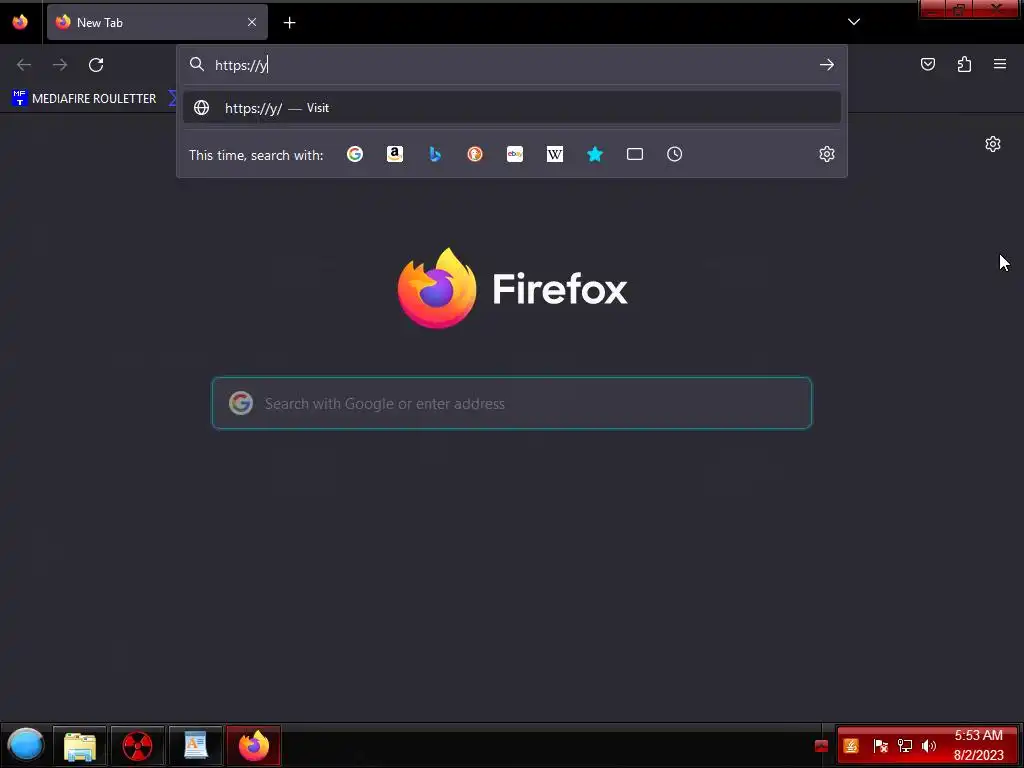Search this time with eBay
This screenshot has width=1024, height=768.
515,154
